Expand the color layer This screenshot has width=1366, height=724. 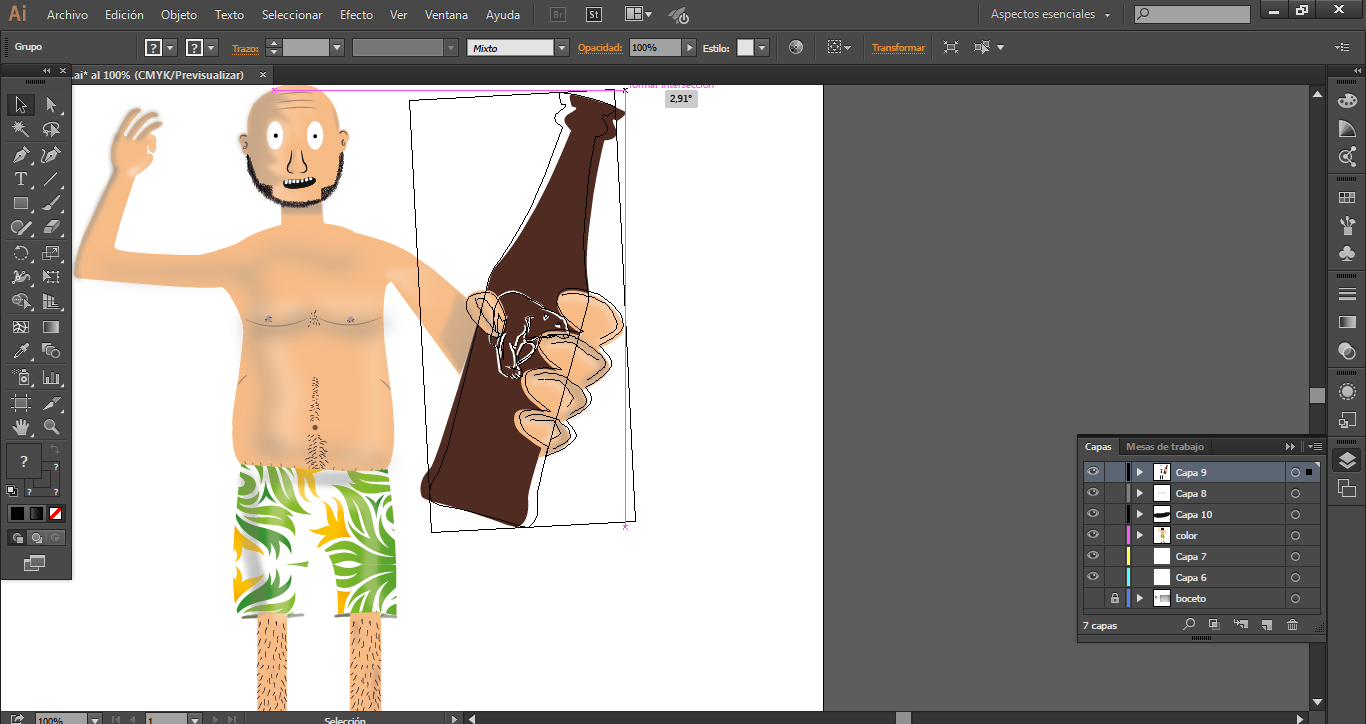[1140, 535]
